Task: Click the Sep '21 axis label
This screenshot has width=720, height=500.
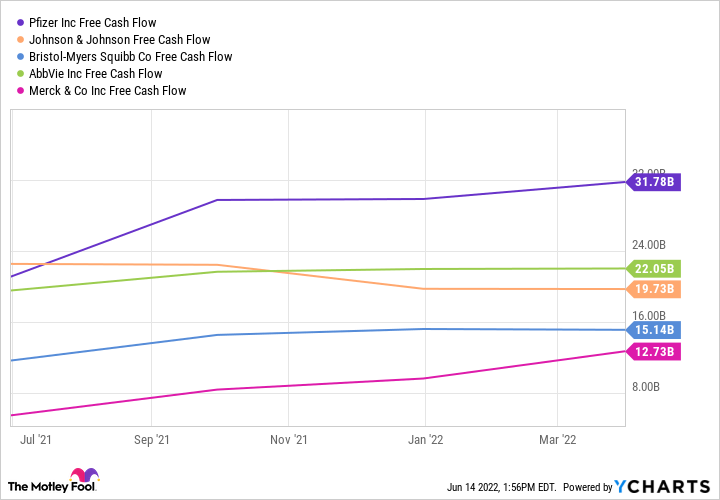Action: 151,439
